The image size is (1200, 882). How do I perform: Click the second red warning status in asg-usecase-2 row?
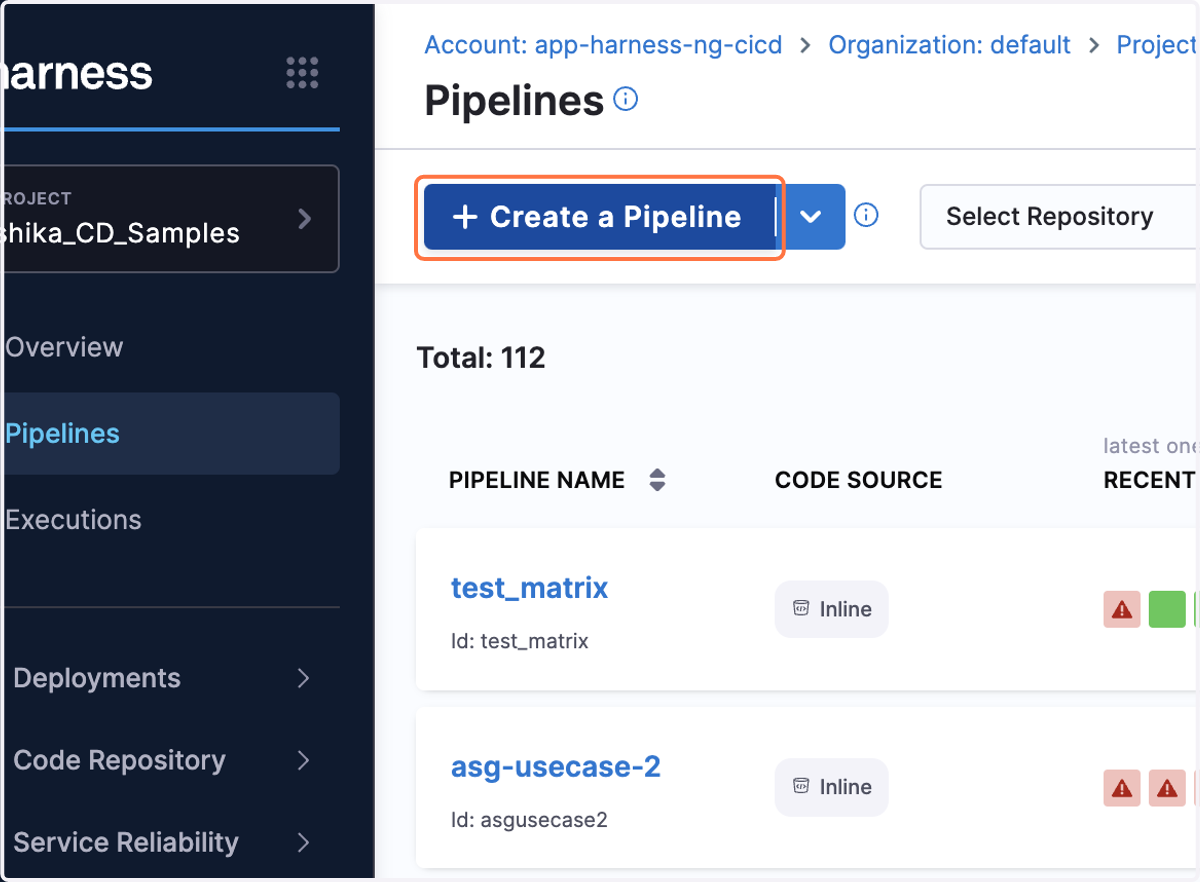[x=1167, y=788]
